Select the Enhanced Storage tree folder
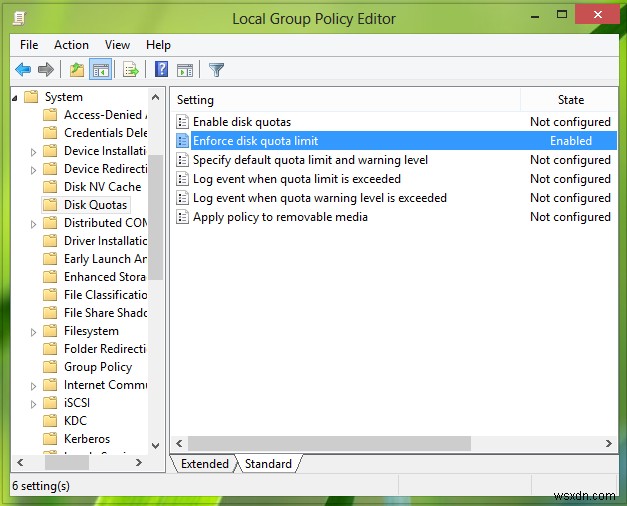Viewport: 627px width, 506px height. click(x=105, y=277)
